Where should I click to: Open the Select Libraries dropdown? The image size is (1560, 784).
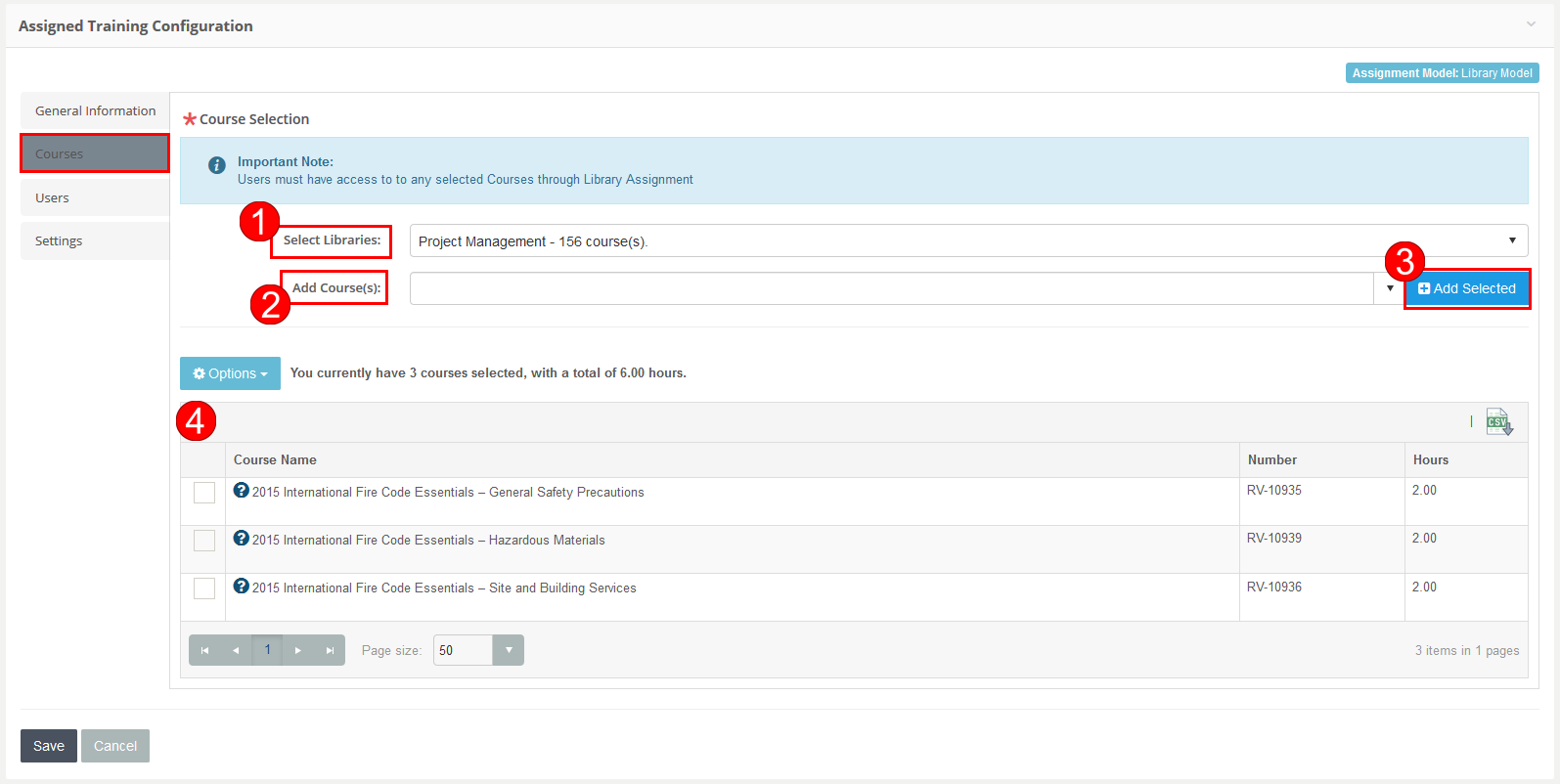click(x=1511, y=240)
